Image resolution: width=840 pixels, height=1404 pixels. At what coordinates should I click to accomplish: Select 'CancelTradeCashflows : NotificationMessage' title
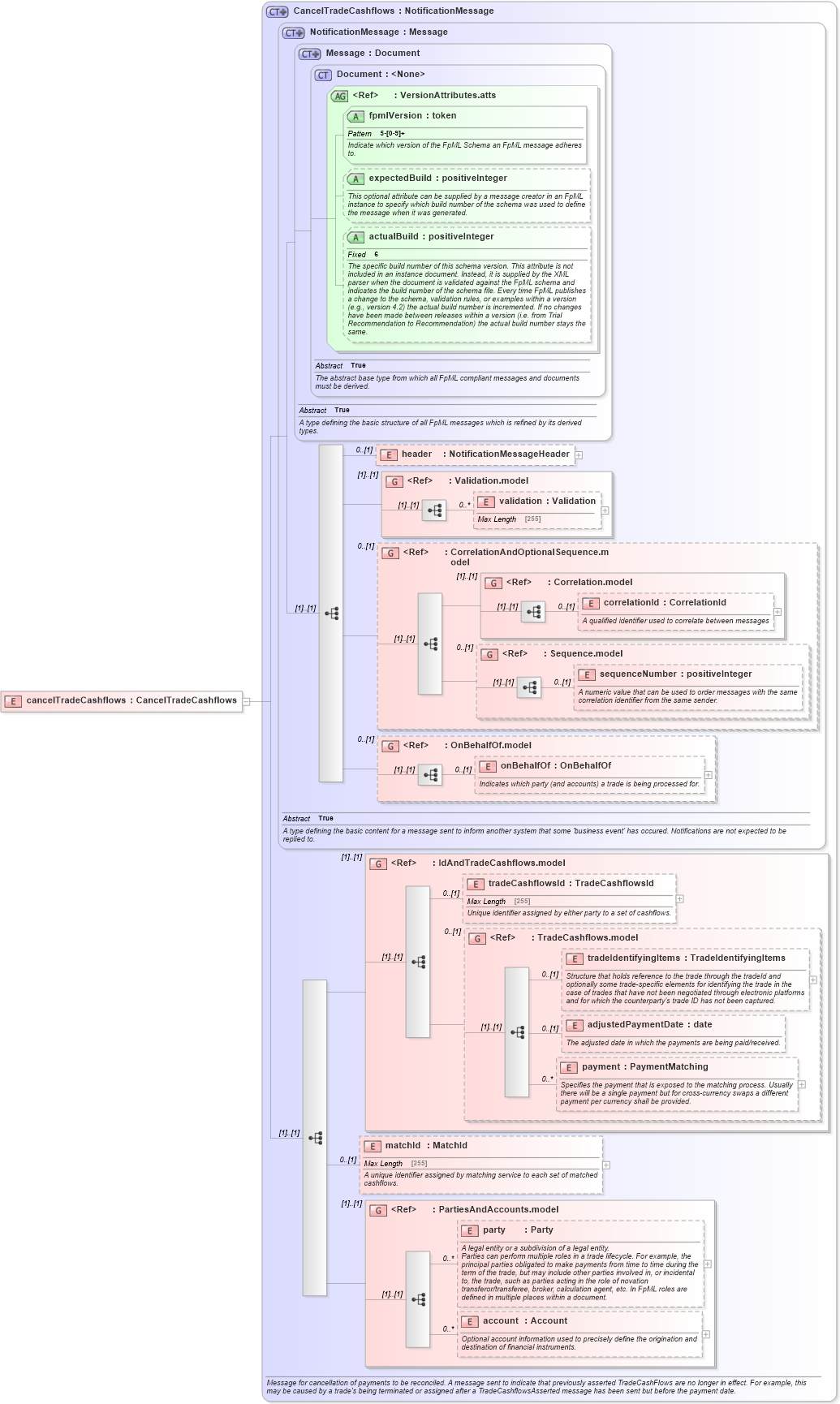point(393,11)
